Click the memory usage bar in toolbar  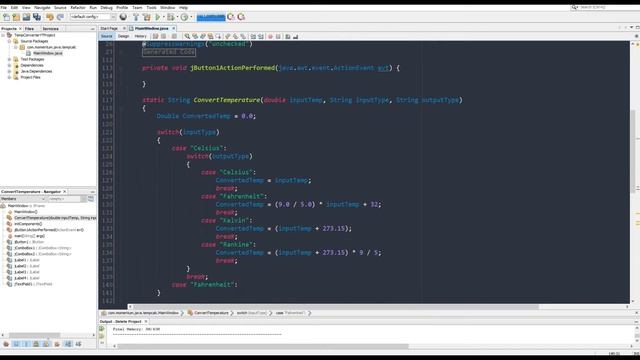[x=211, y=17]
